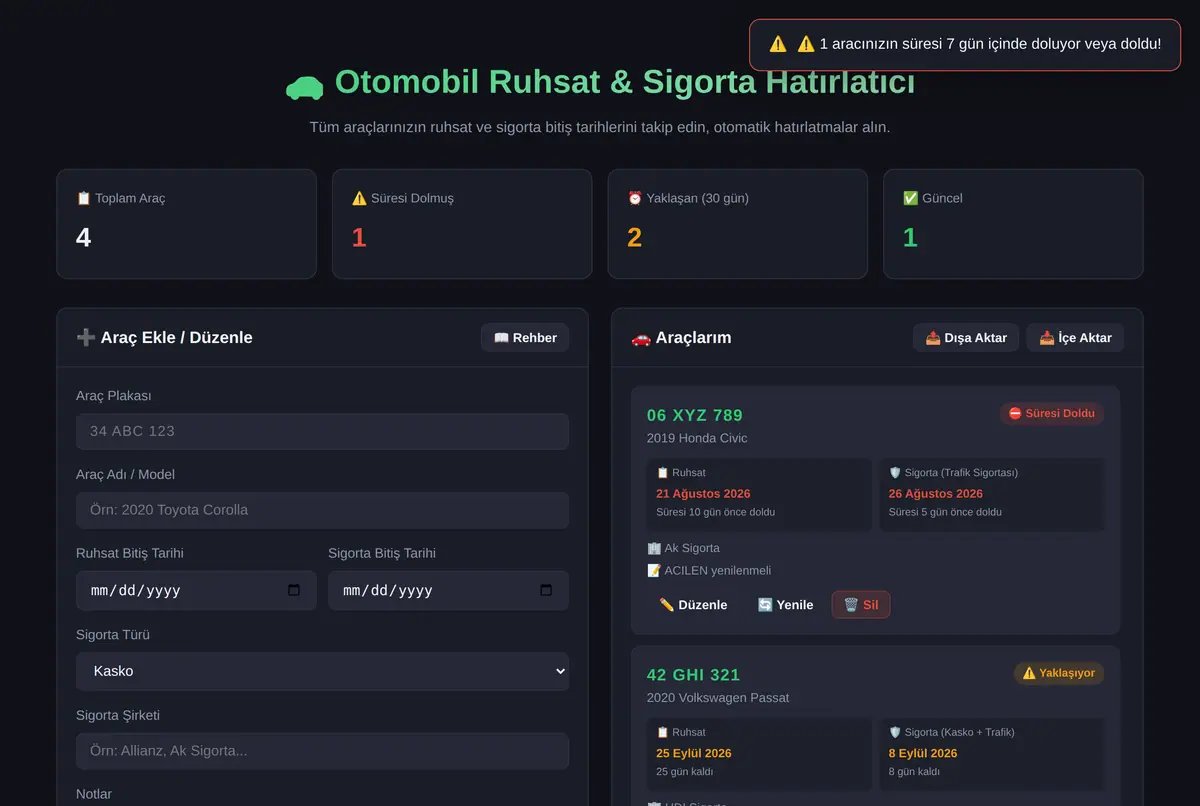1200x806 pixels.
Task: Click the expiry warning toast notification
Action: [965, 45]
